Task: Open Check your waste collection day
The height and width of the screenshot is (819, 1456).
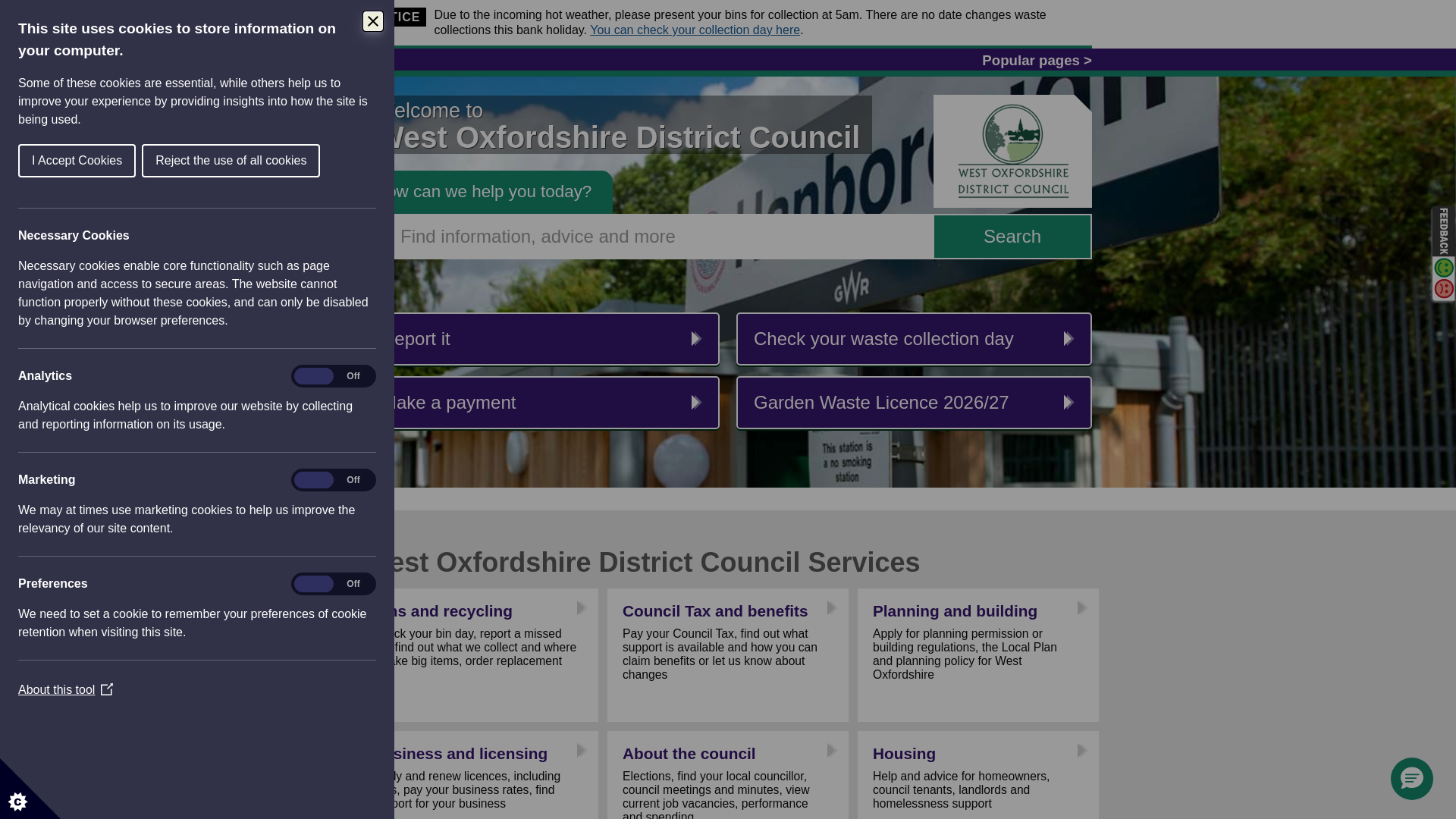Action: click(x=914, y=339)
